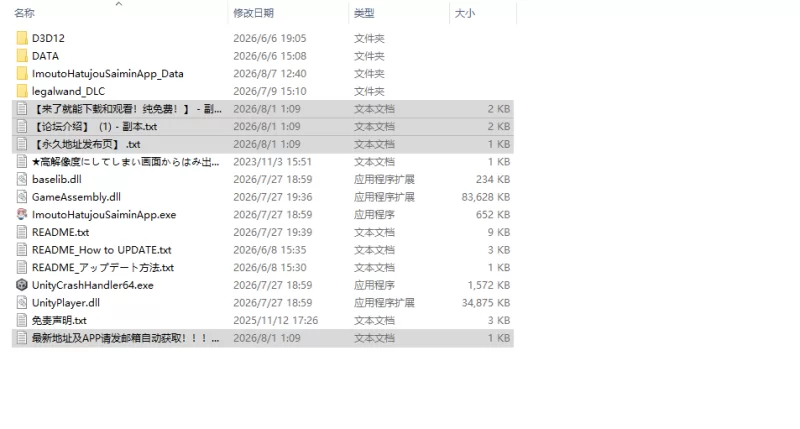Screen dimensions: 800x429
Task: Click the UnityCrashHandler64.exe Unity icon
Action: coord(21,285)
